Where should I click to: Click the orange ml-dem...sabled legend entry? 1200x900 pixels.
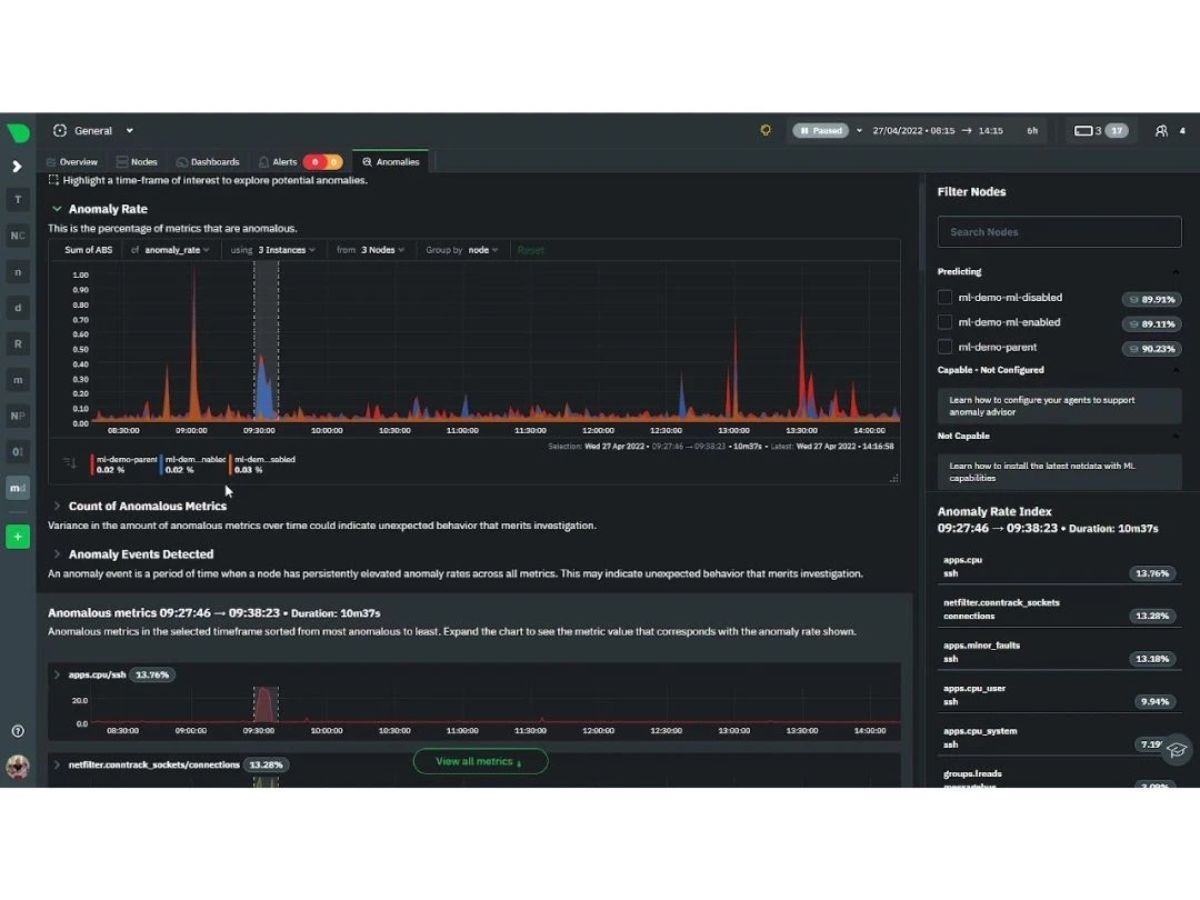(262, 464)
